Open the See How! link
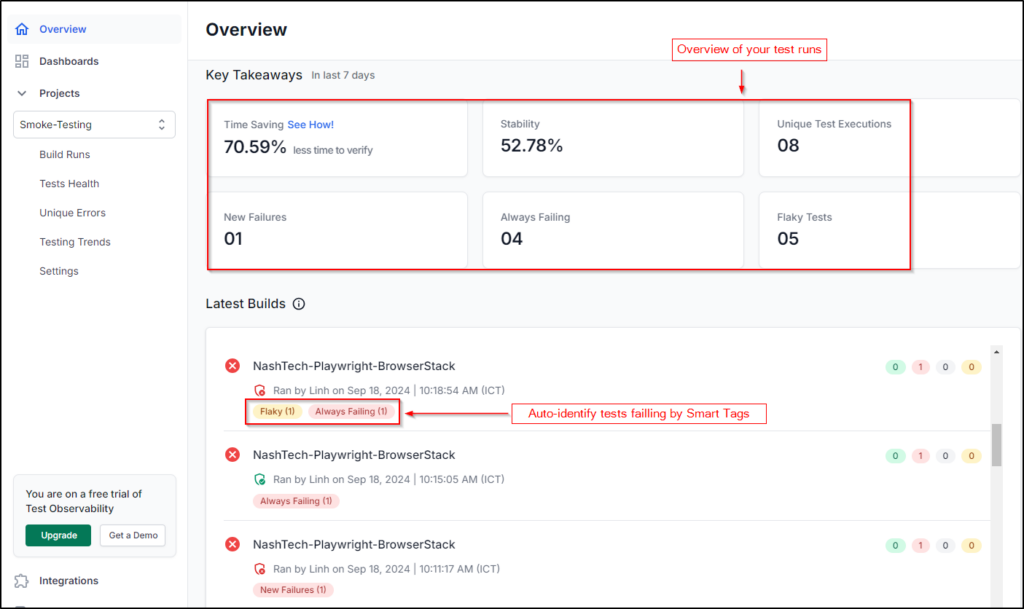Viewport: 1024px width, 609px height. 311,125
